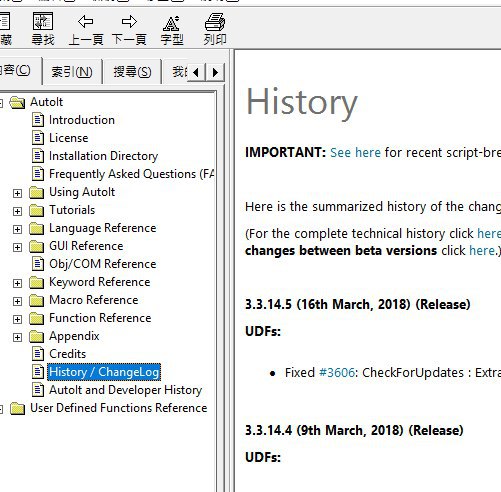Switch to the 搜尋(S) search tab
This screenshot has width=501, height=492.
tap(132, 72)
